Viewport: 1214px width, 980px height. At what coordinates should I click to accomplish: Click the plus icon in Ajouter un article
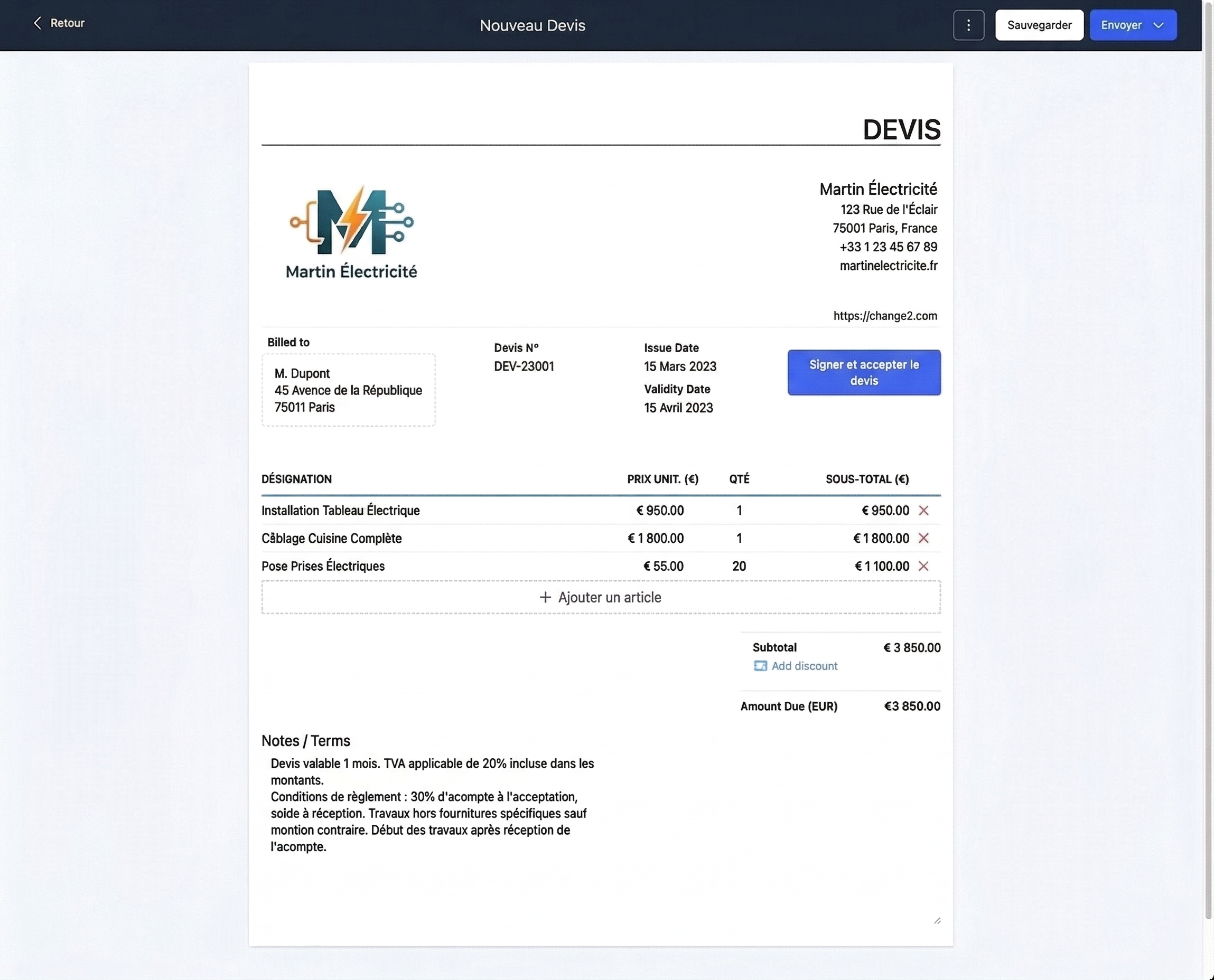click(545, 597)
